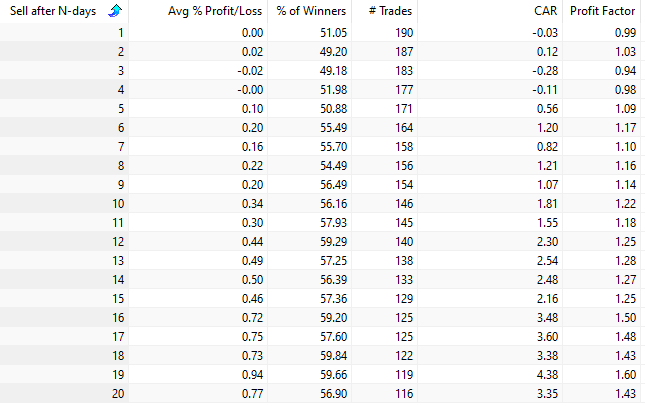Click the sort arrow icon beside Sell after N-days
The image size is (645, 406).
click(x=114, y=12)
